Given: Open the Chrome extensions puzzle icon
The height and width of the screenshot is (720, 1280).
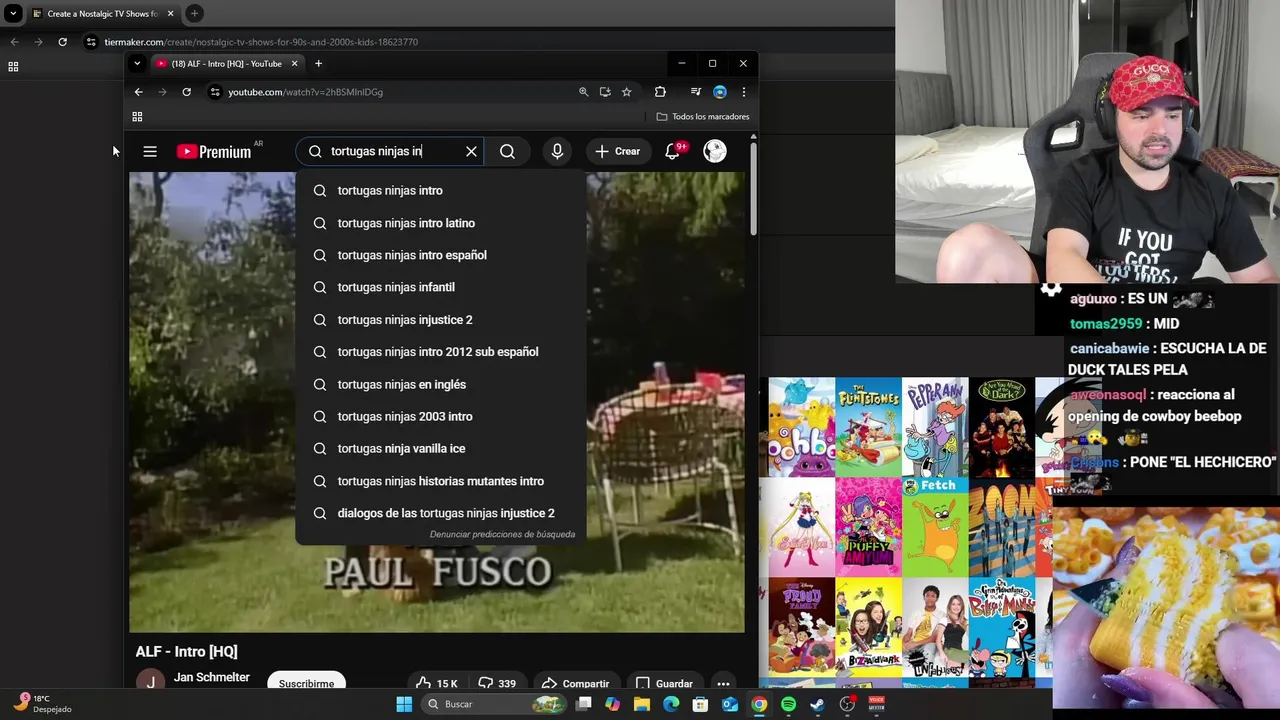Looking at the screenshot, I should coord(660,92).
